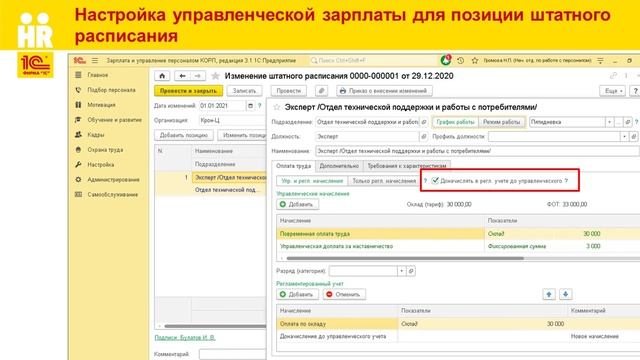Switch to Требования к характеристикам tab

407,166
